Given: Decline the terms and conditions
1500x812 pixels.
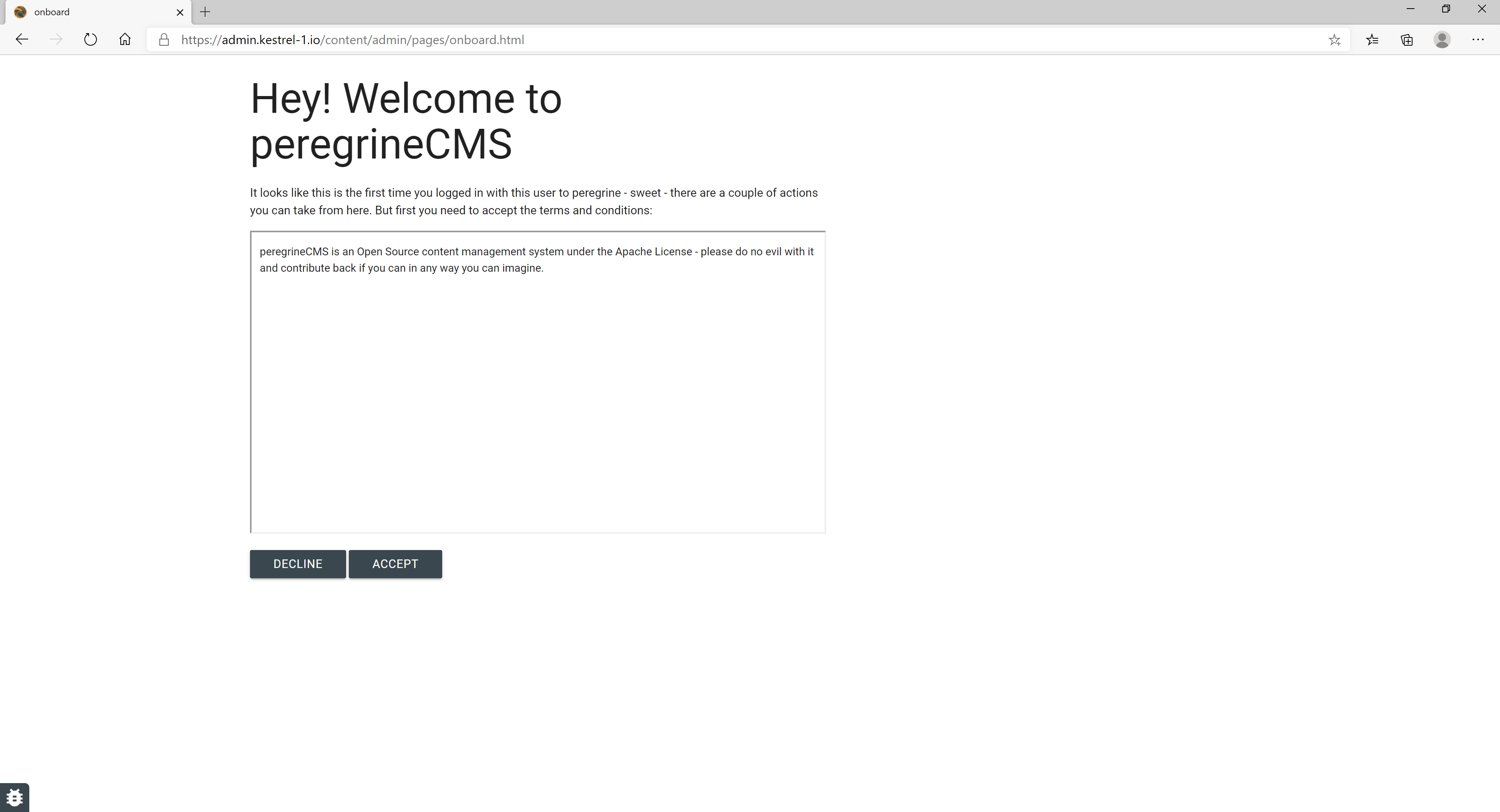Looking at the screenshot, I should [x=298, y=563].
